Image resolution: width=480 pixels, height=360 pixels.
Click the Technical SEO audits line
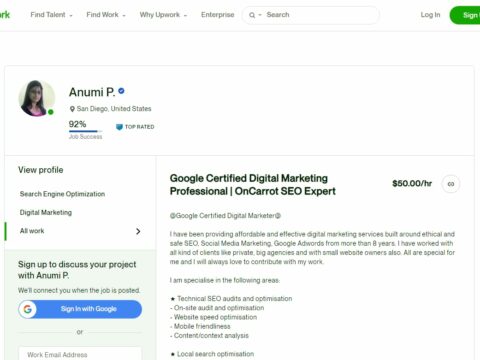tap(231, 299)
